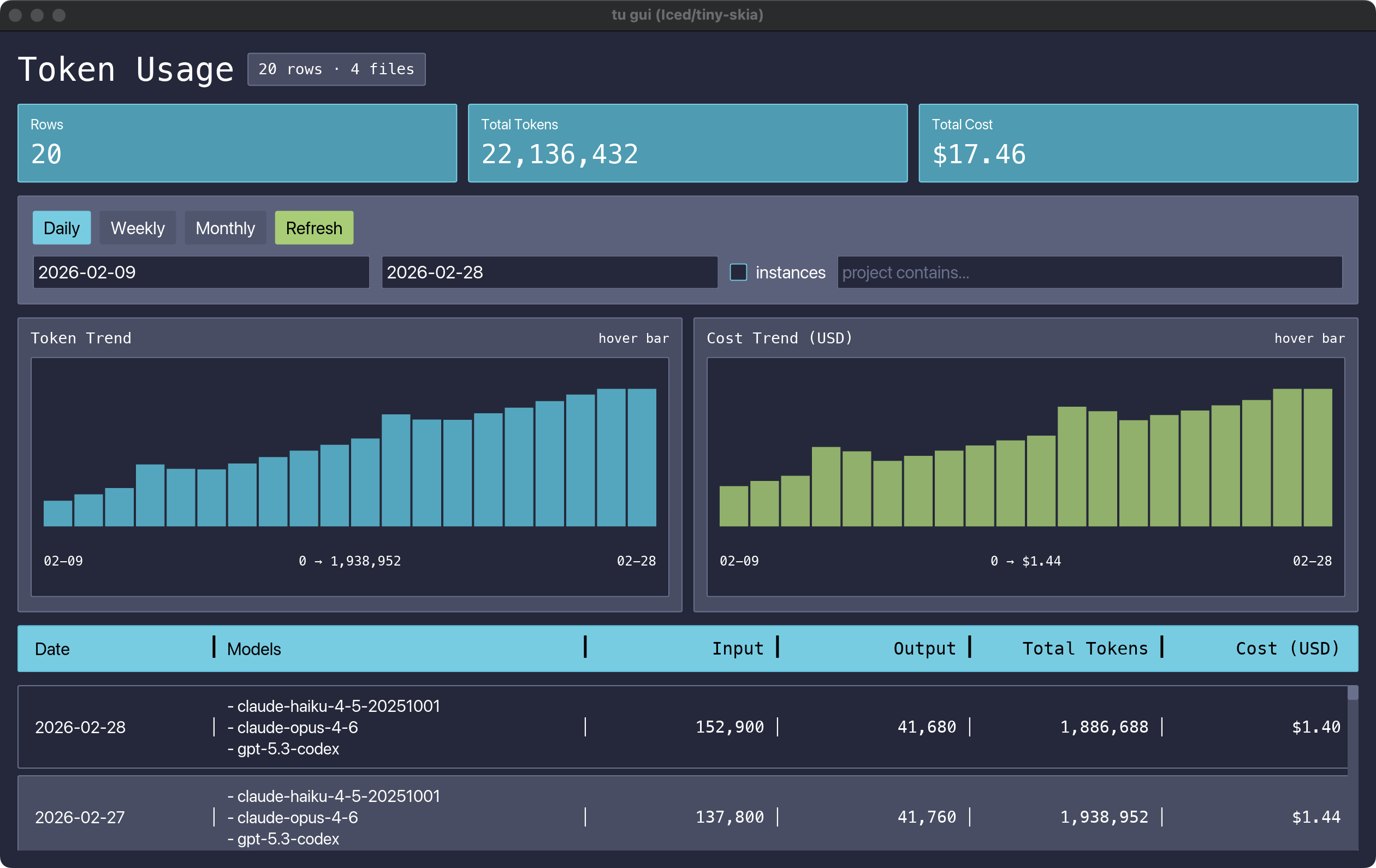Select the Daily view button
1376x868 pixels.
[x=61, y=228]
